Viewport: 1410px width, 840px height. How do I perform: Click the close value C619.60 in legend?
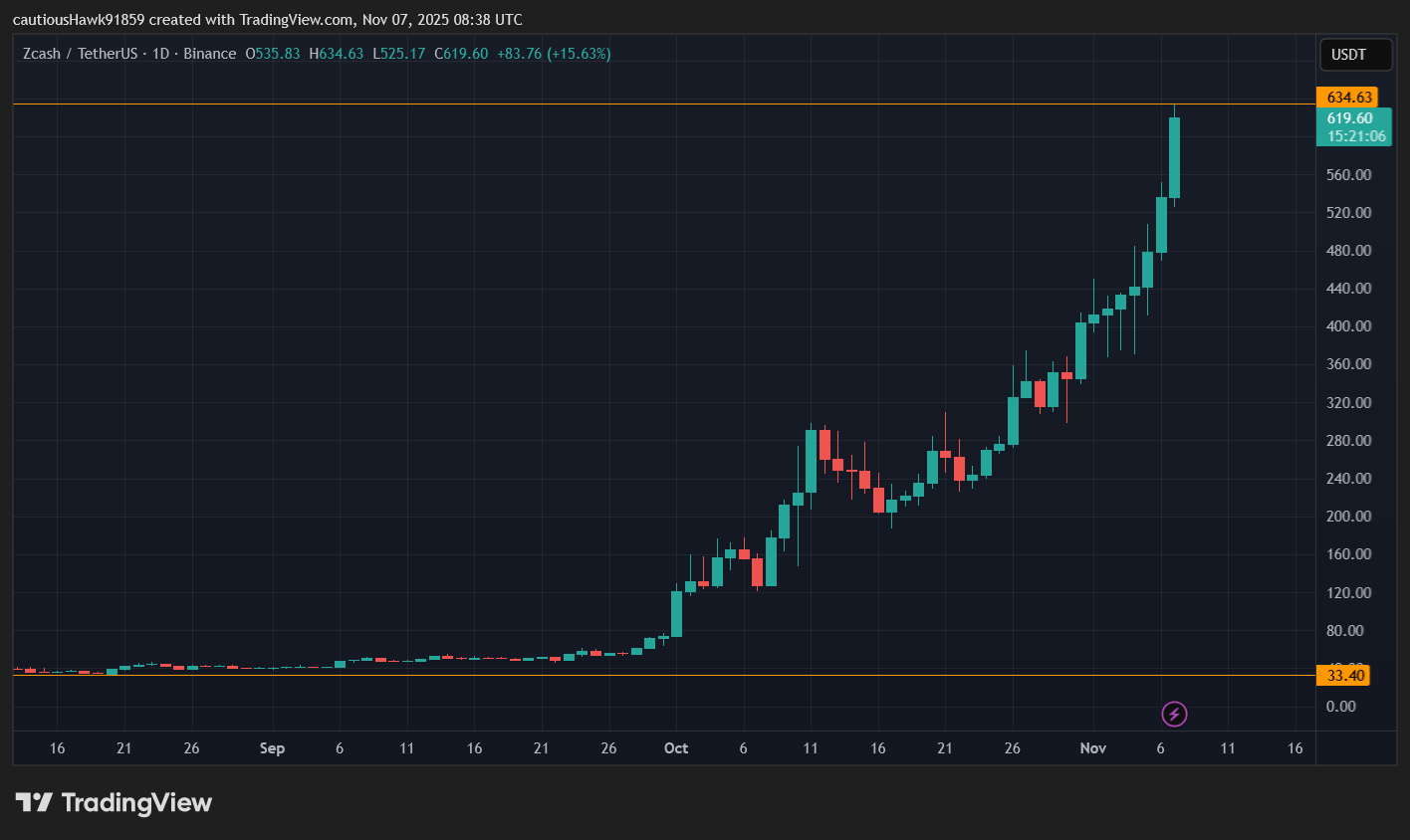coord(460,54)
